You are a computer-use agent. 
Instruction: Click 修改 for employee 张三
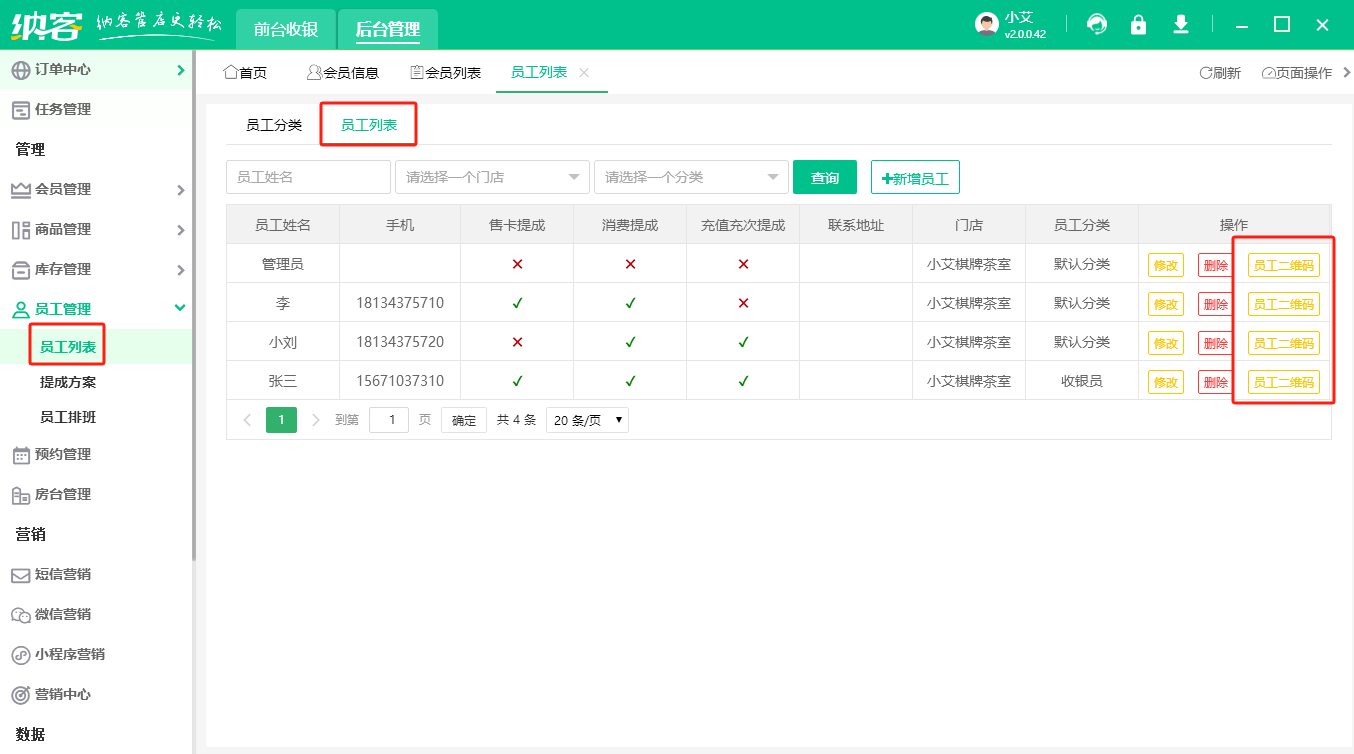pos(1165,382)
